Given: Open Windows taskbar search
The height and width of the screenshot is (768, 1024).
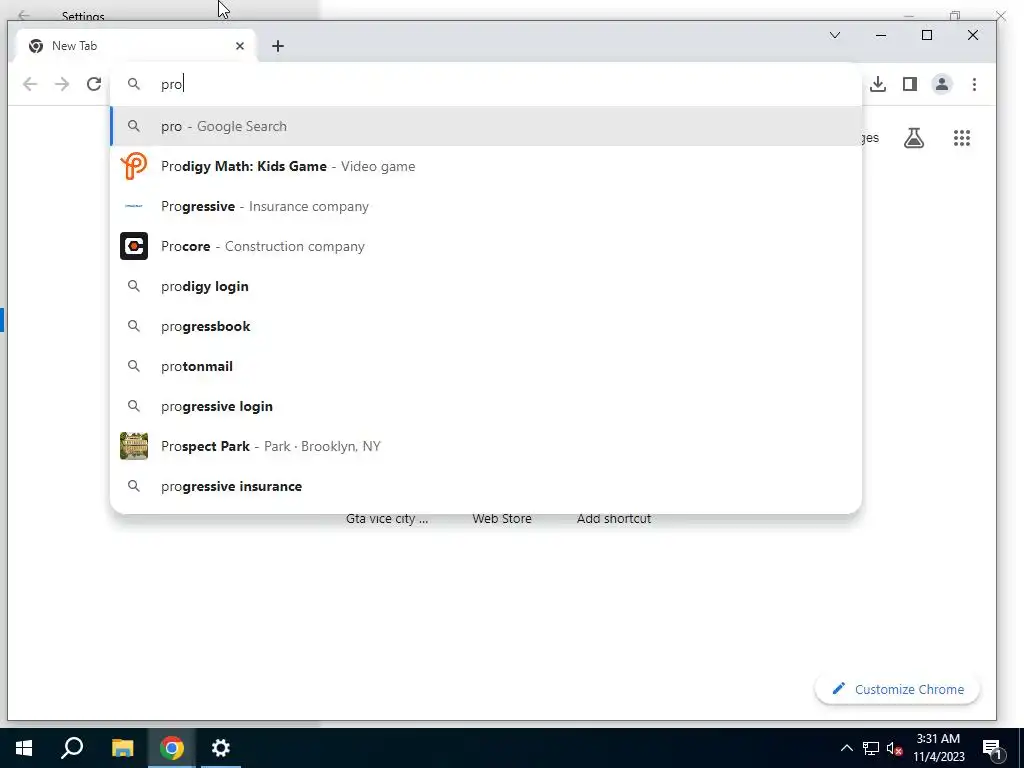Looking at the screenshot, I should (72, 748).
